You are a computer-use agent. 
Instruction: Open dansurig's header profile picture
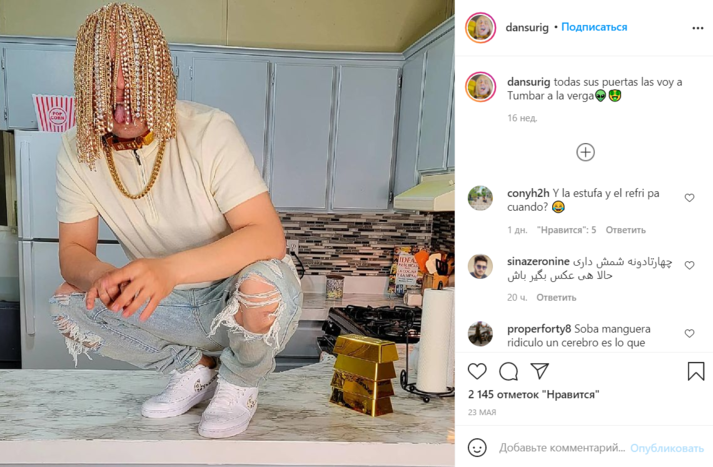pos(480,28)
